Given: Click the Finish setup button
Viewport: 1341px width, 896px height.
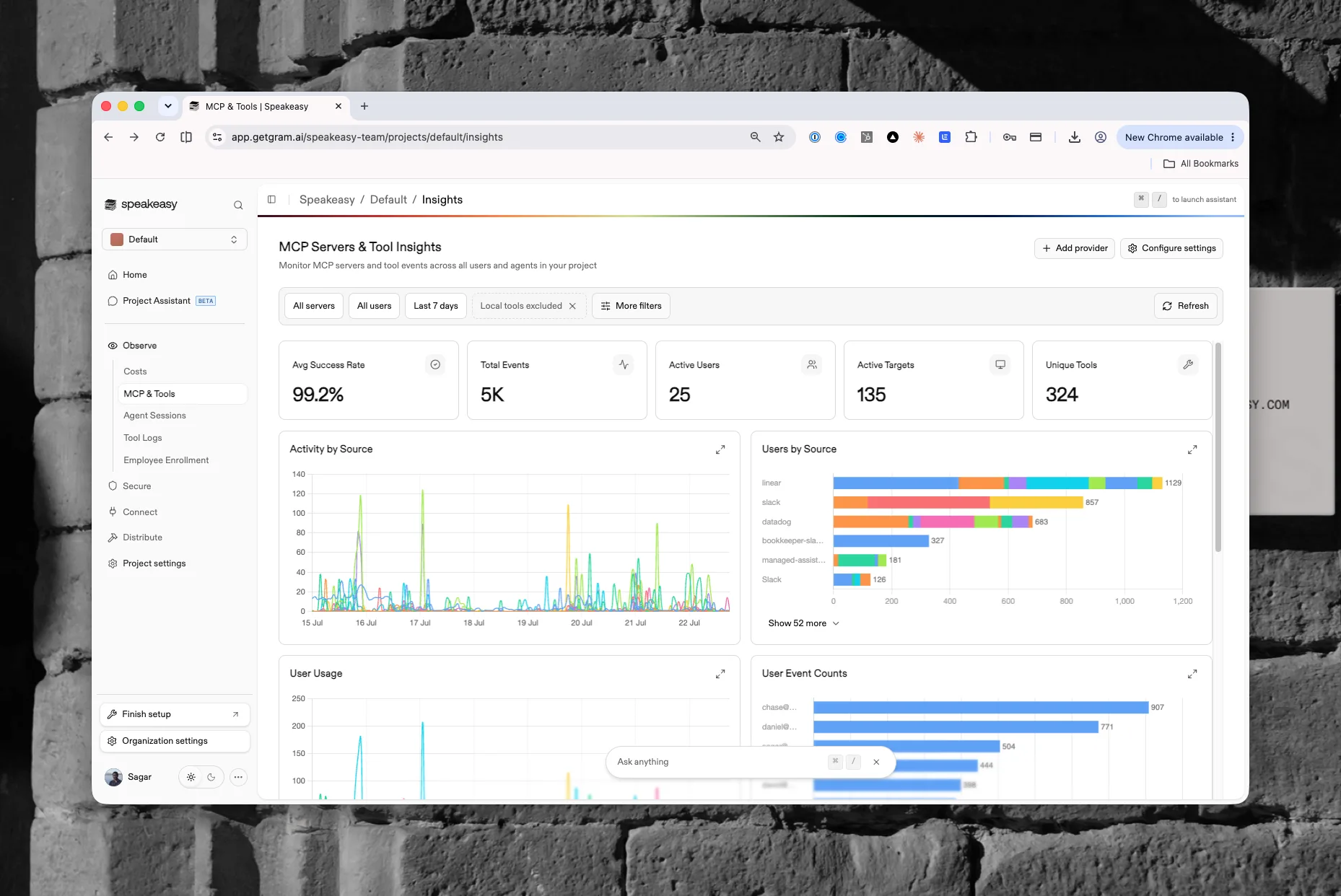Looking at the screenshot, I should pyautogui.click(x=175, y=714).
